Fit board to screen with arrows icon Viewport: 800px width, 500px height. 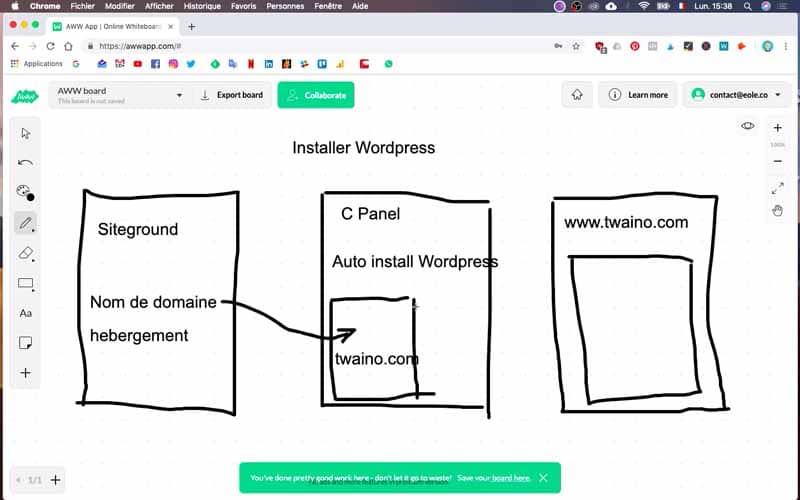pyautogui.click(x=777, y=188)
